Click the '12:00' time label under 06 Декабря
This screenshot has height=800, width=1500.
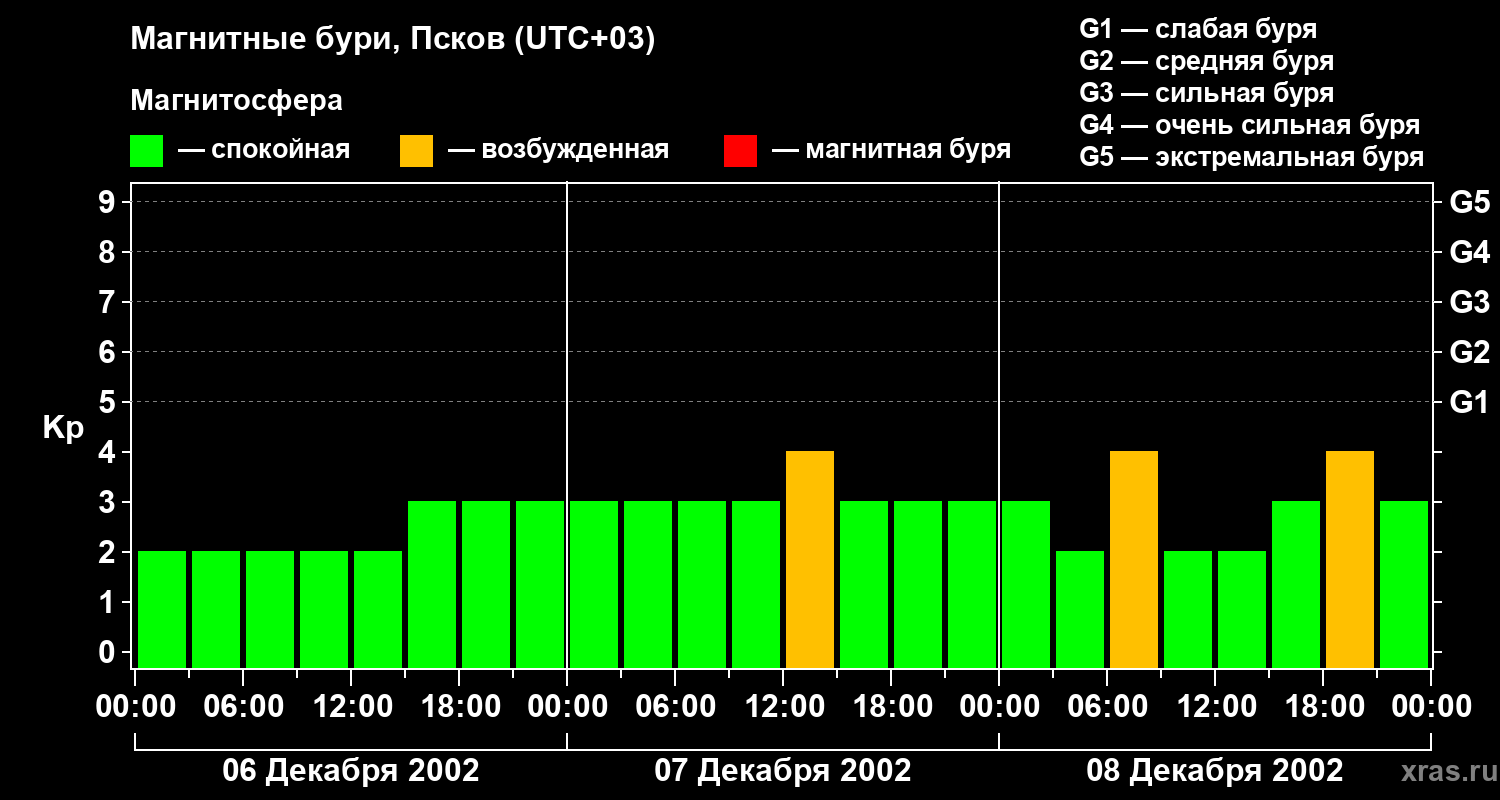(x=351, y=707)
